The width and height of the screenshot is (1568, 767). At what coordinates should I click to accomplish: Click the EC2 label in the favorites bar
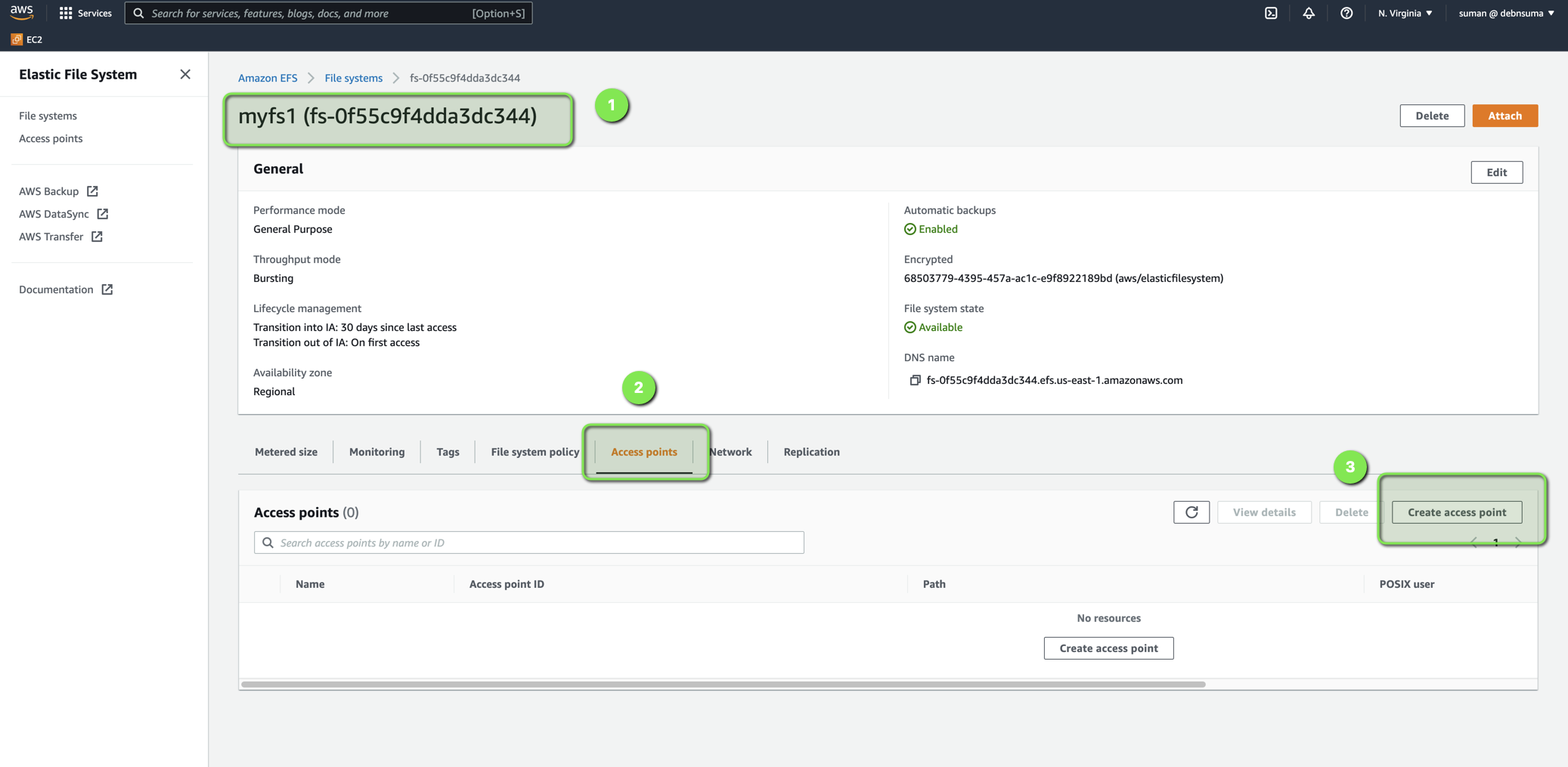coord(34,39)
